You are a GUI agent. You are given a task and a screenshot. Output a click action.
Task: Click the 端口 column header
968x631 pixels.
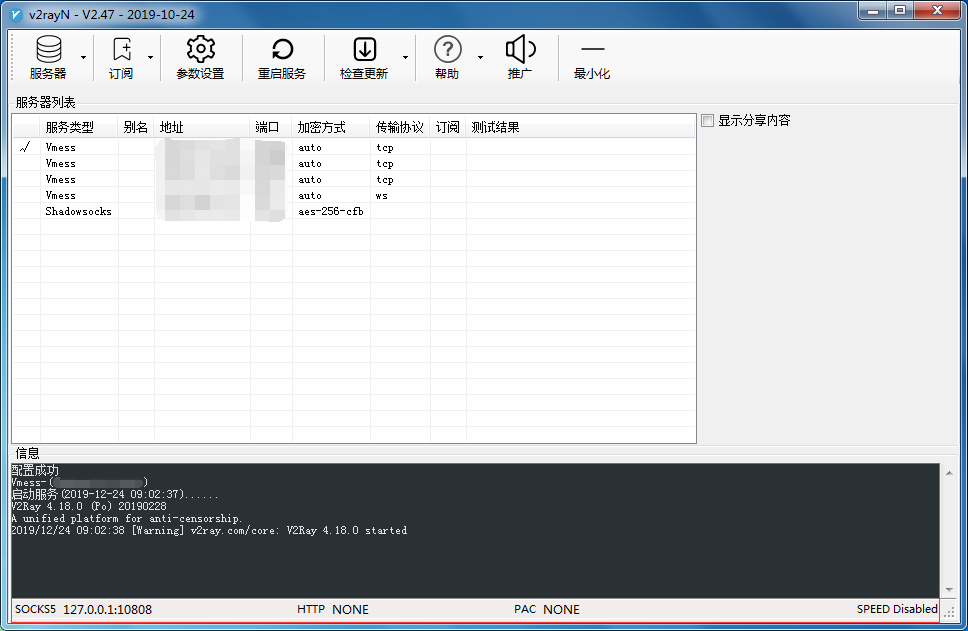pos(271,127)
